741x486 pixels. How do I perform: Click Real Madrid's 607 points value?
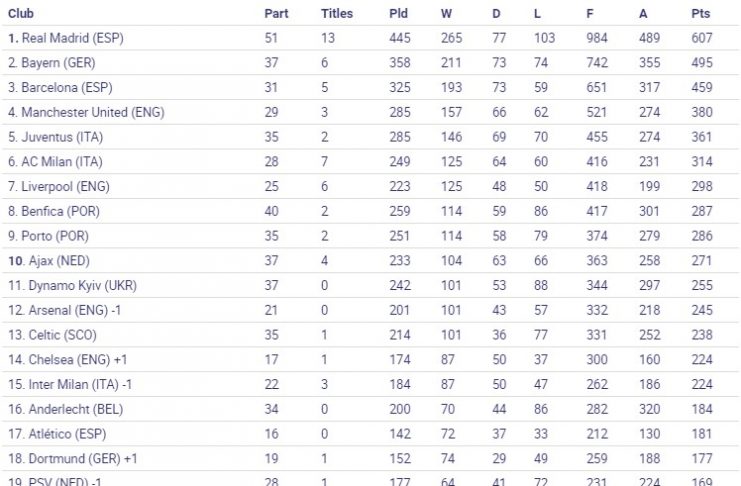[702, 38]
